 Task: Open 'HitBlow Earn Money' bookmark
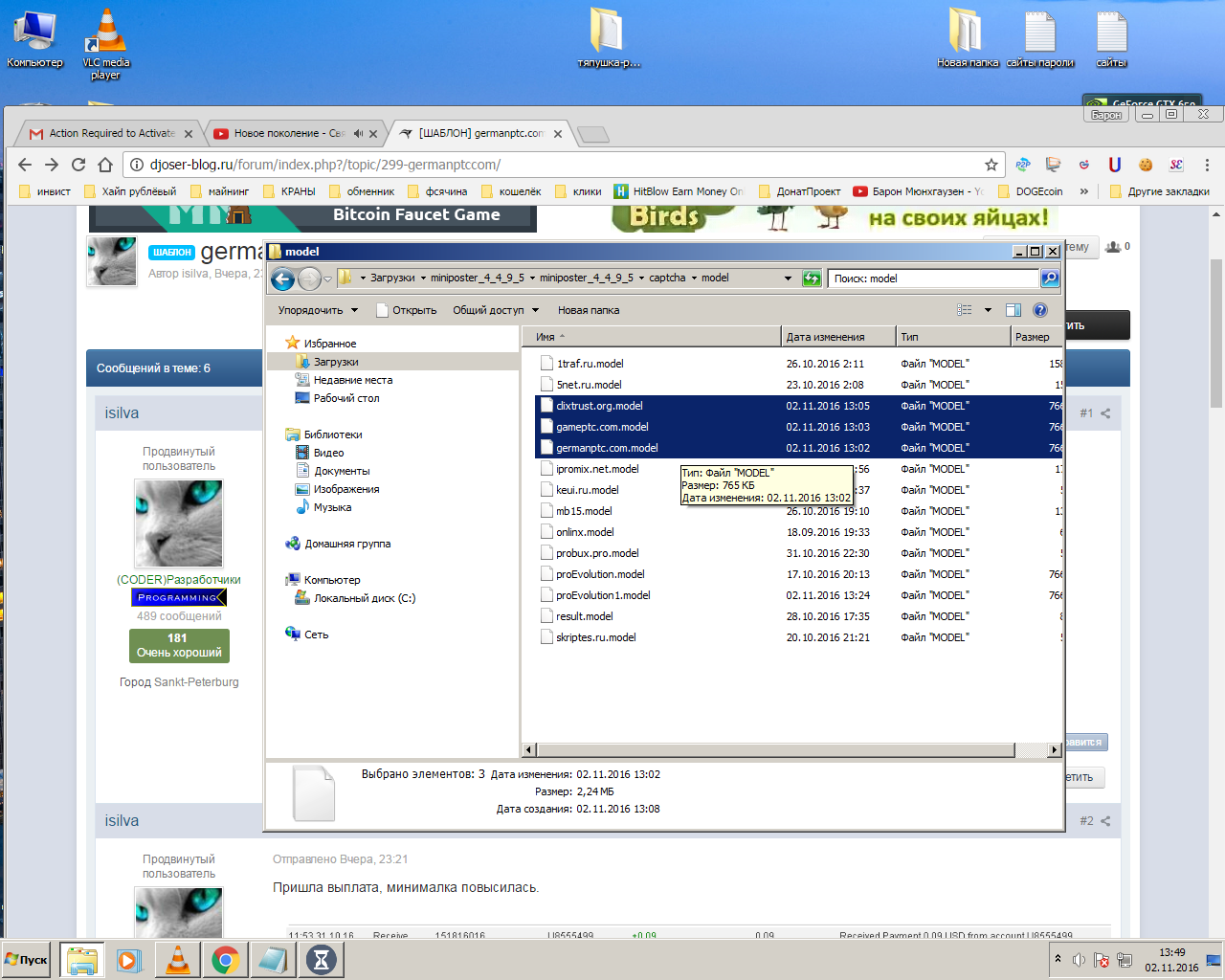click(x=679, y=191)
